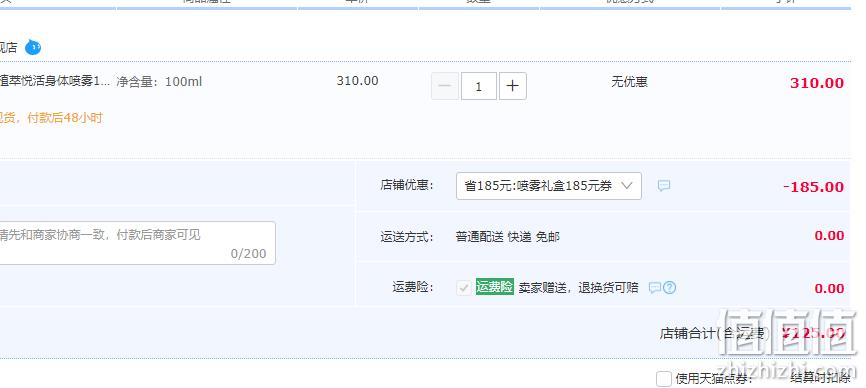Click the 0/200 character counter

pyautogui.click(x=249, y=254)
